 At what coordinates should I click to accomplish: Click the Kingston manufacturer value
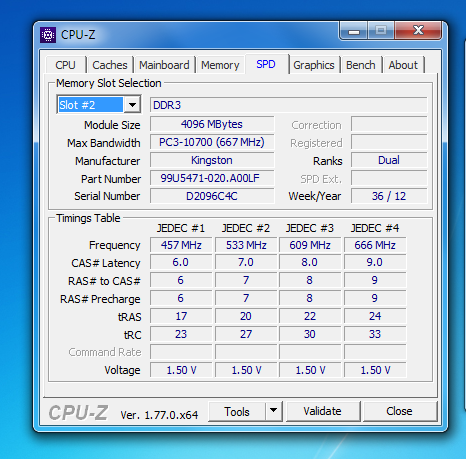(x=212, y=160)
